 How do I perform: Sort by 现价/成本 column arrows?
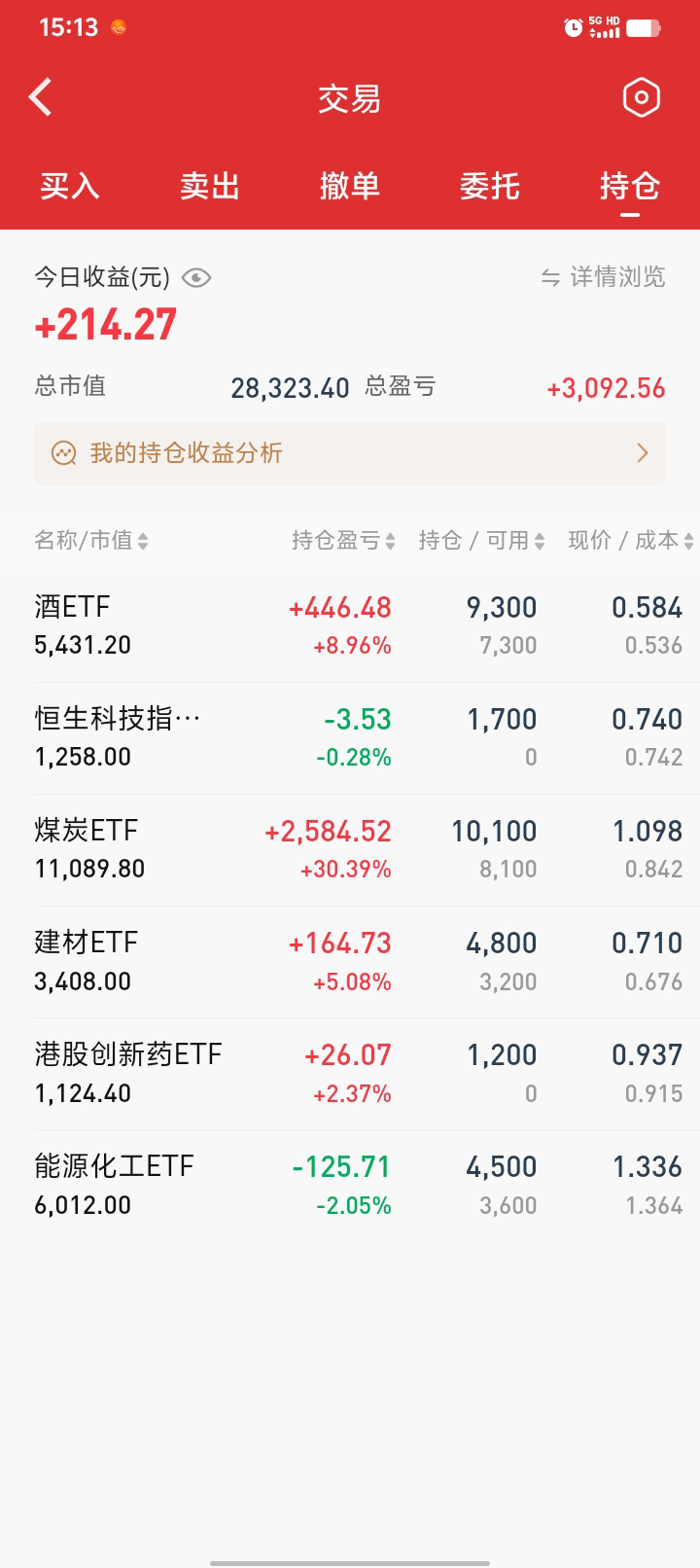[688, 541]
